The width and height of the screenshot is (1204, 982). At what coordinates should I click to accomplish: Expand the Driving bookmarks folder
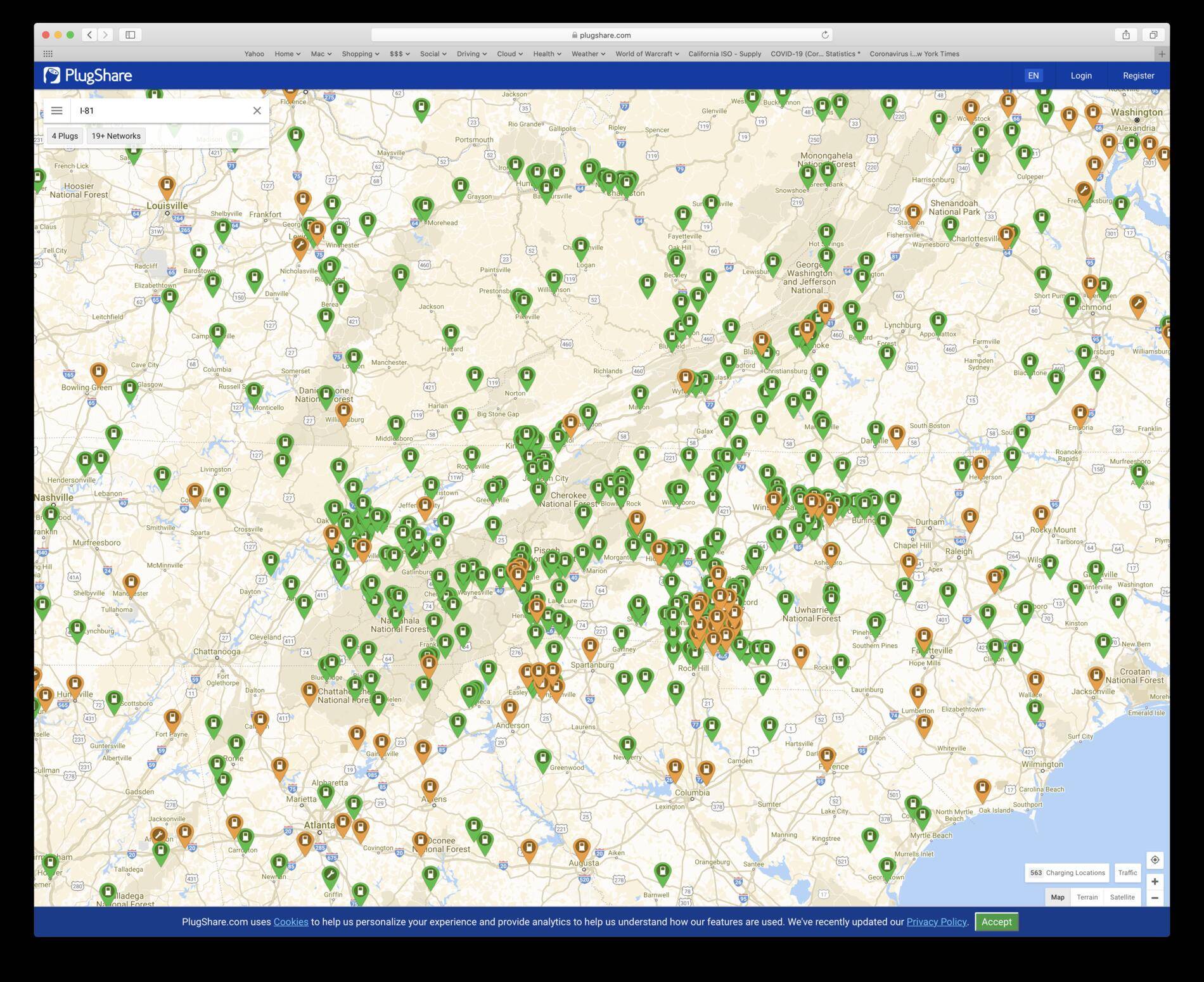471,54
